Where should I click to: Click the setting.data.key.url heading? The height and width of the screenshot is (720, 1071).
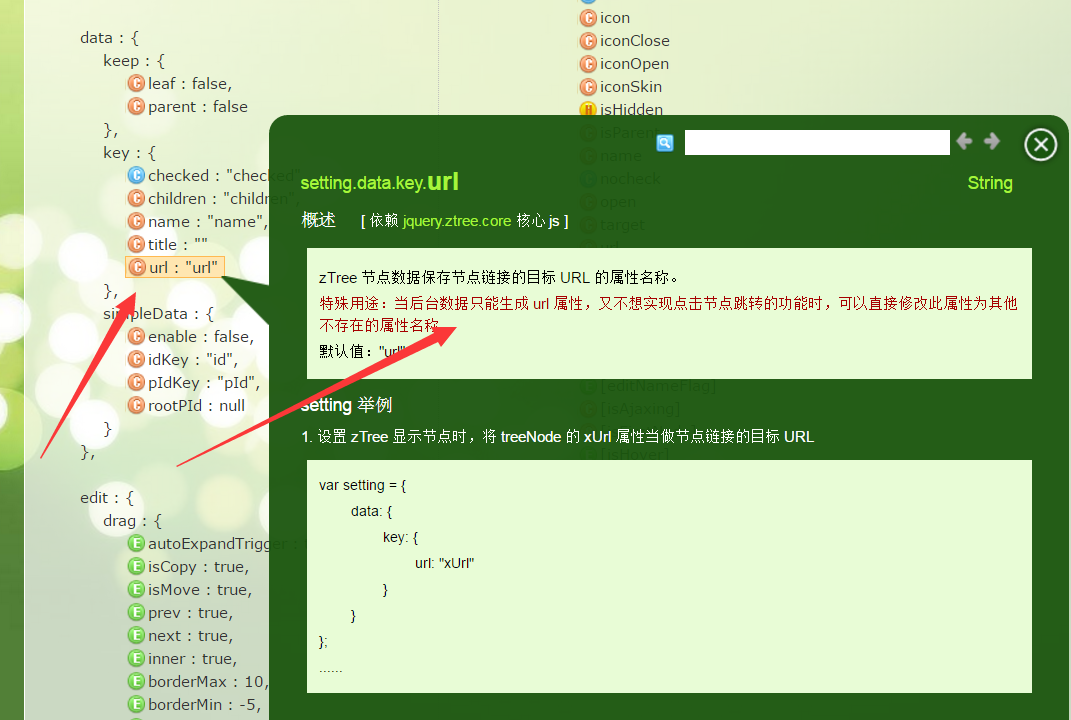click(379, 182)
